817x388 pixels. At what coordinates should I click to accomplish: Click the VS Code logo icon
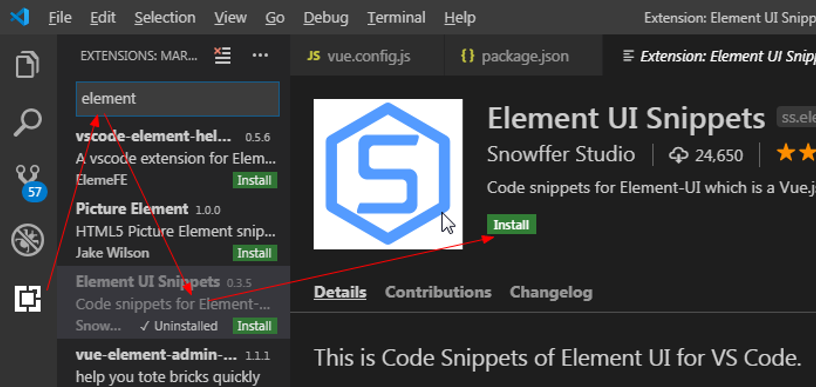click(x=20, y=17)
